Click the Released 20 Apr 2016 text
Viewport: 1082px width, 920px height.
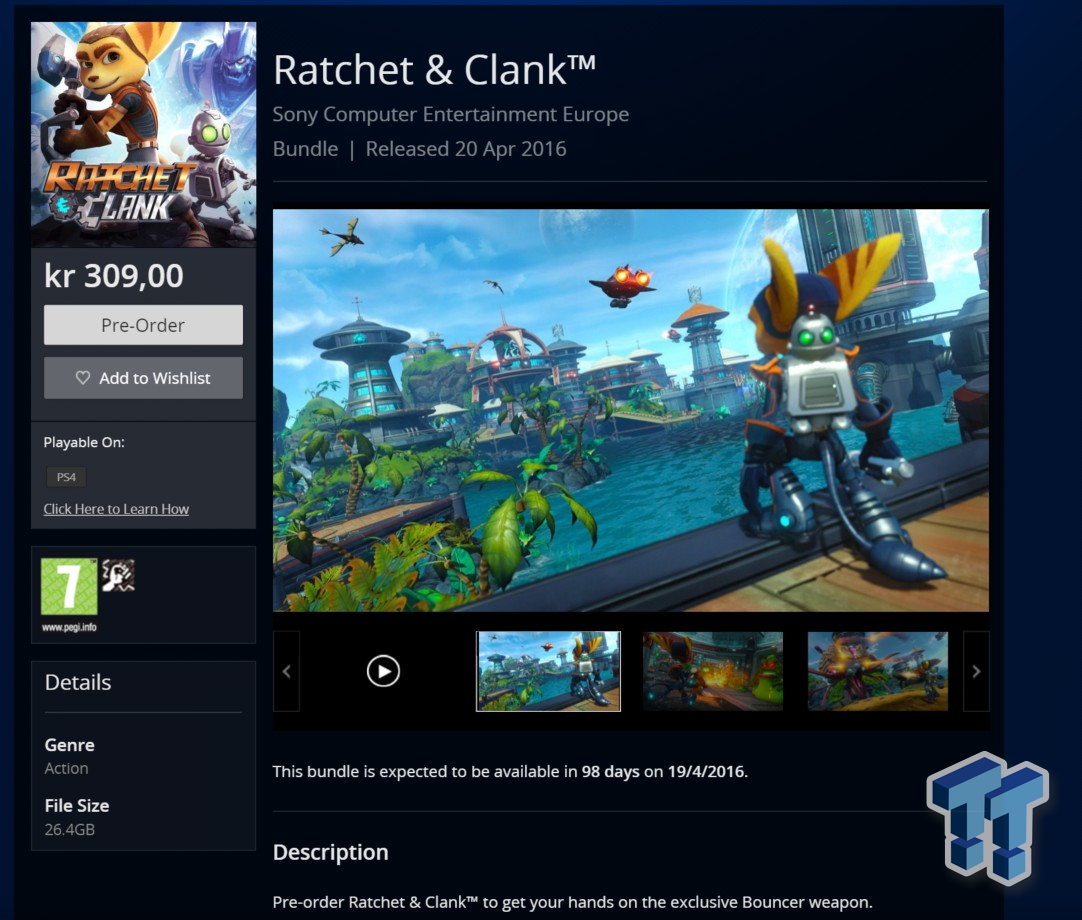[466, 149]
